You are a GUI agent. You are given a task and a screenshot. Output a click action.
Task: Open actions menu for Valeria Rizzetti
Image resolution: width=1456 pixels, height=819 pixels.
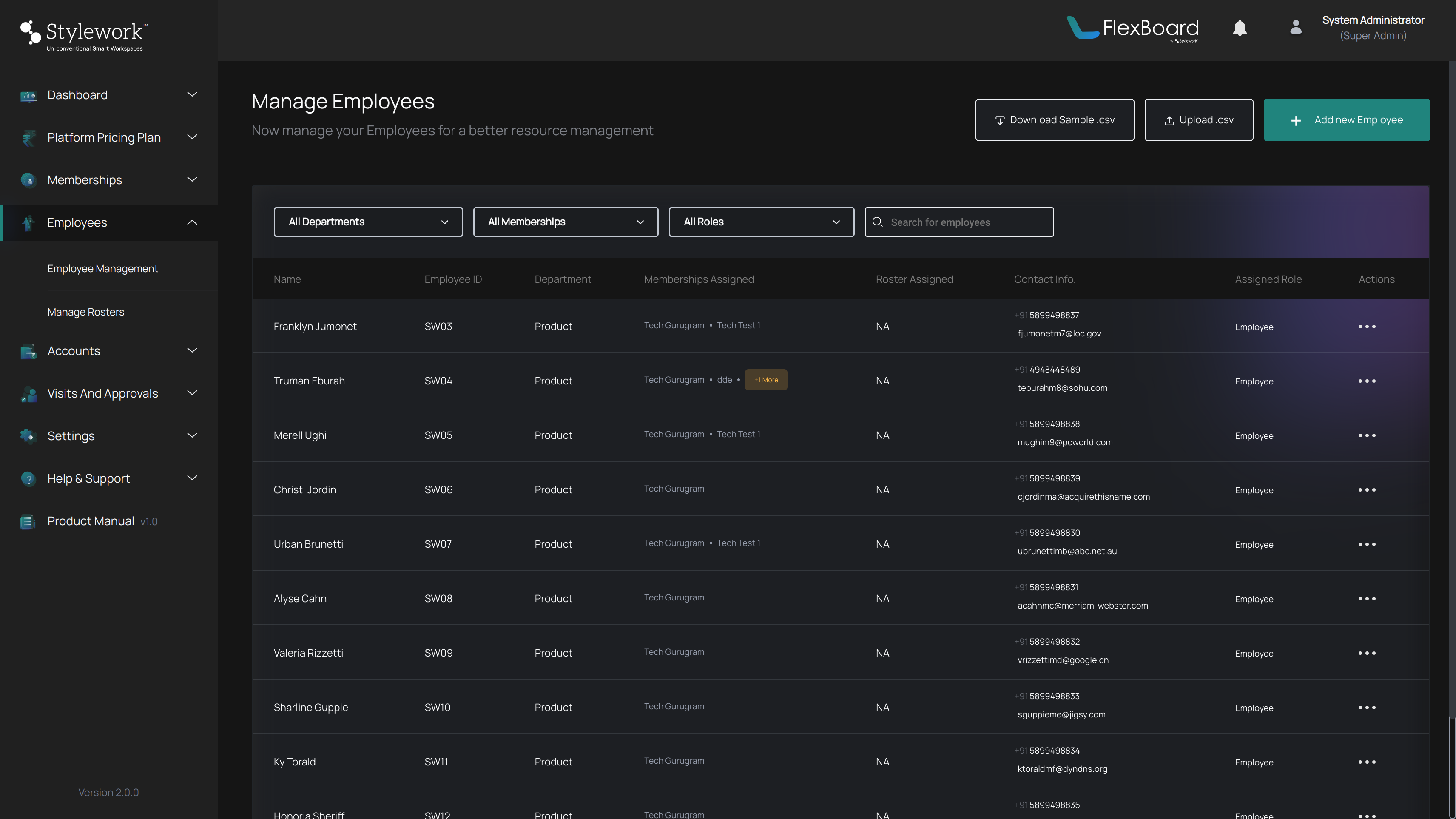[1367, 654]
